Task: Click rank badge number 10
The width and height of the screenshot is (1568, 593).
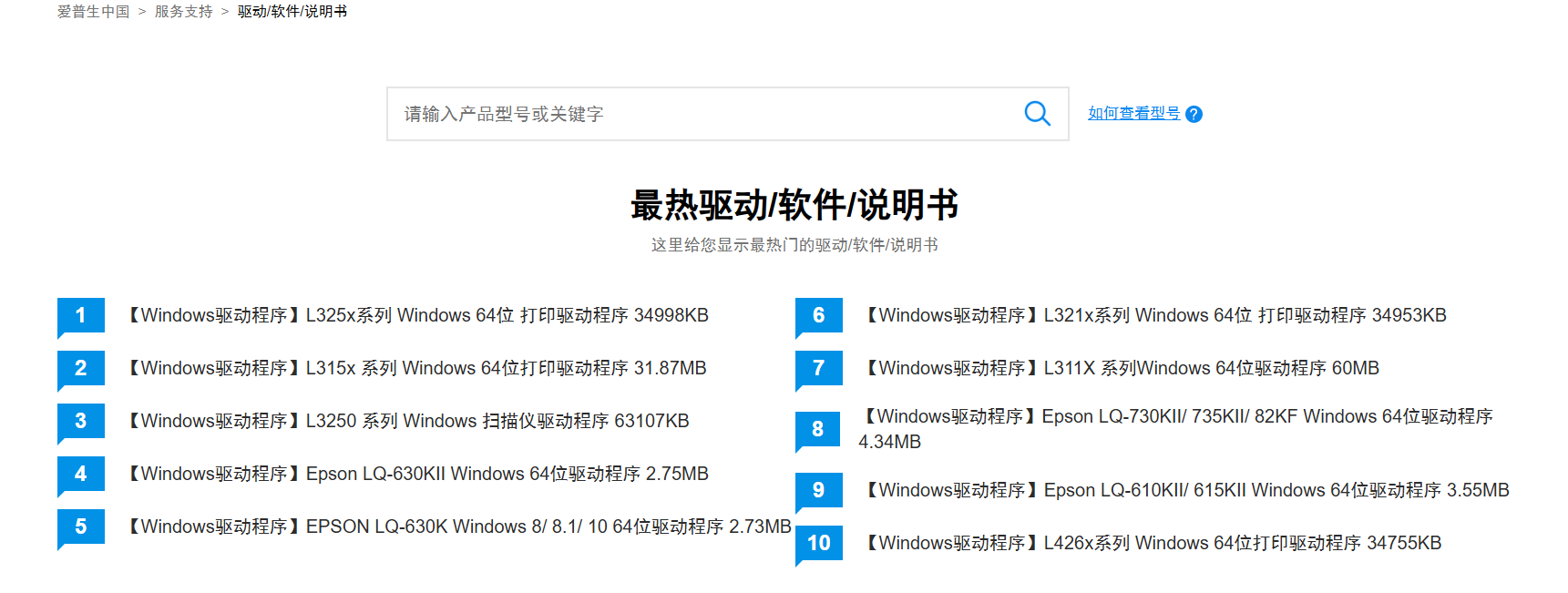Action: [819, 544]
